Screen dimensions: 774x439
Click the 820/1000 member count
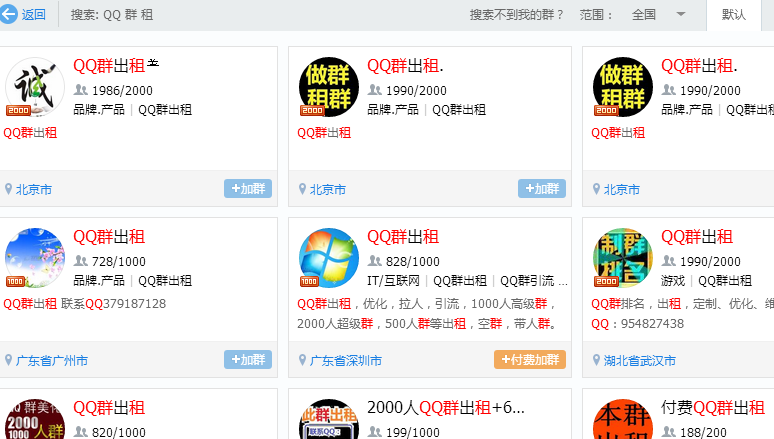pyautogui.click(x=119, y=432)
